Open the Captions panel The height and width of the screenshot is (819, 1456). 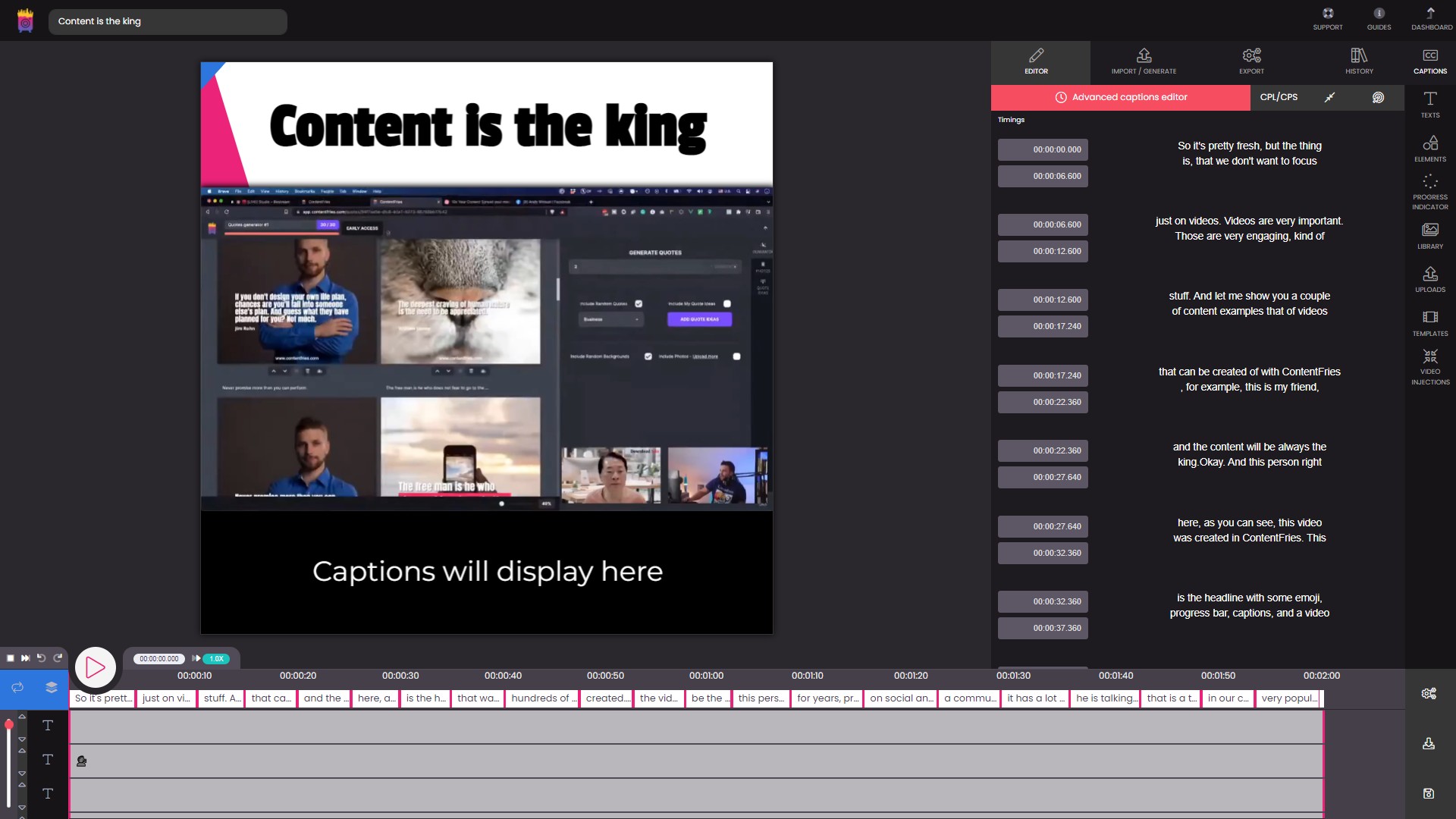pos(1429,61)
